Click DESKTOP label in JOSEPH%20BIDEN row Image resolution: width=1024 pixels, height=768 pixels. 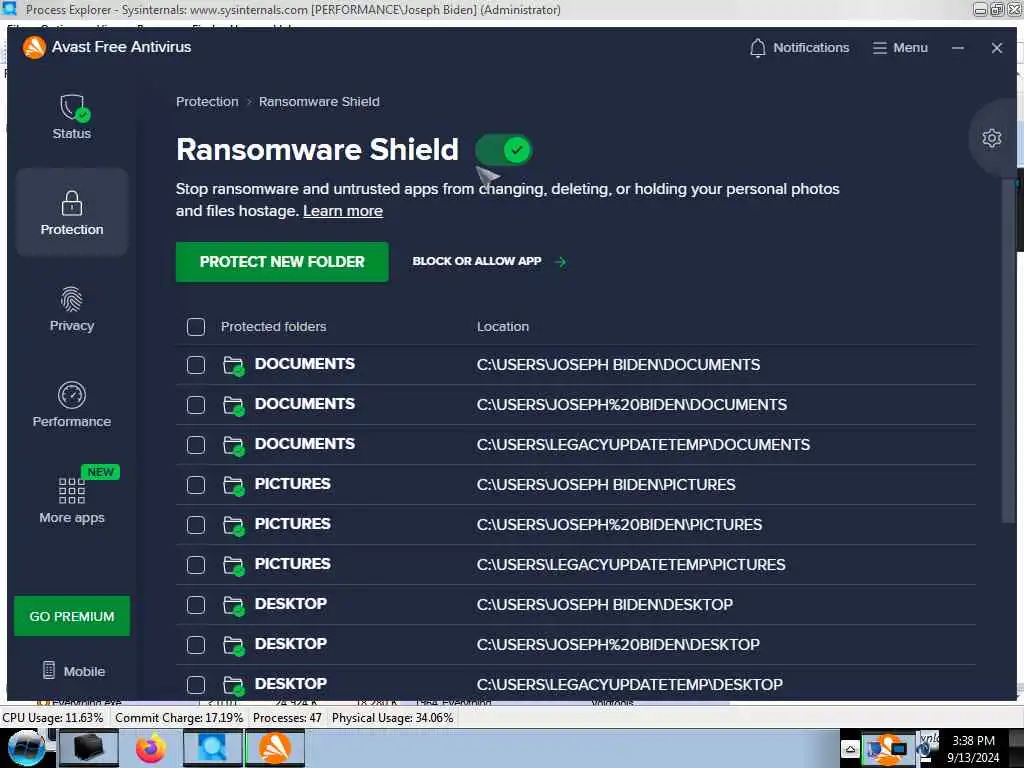[291, 644]
